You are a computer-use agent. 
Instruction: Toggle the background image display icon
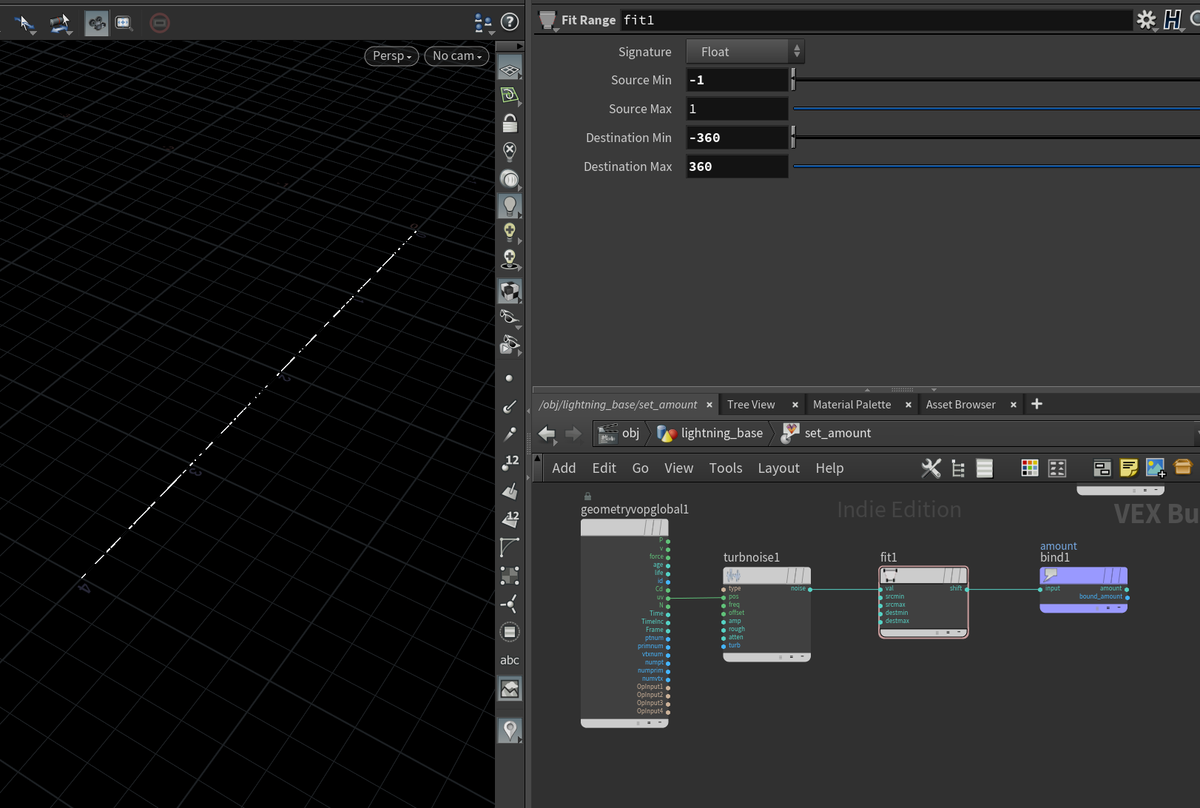click(510, 689)
